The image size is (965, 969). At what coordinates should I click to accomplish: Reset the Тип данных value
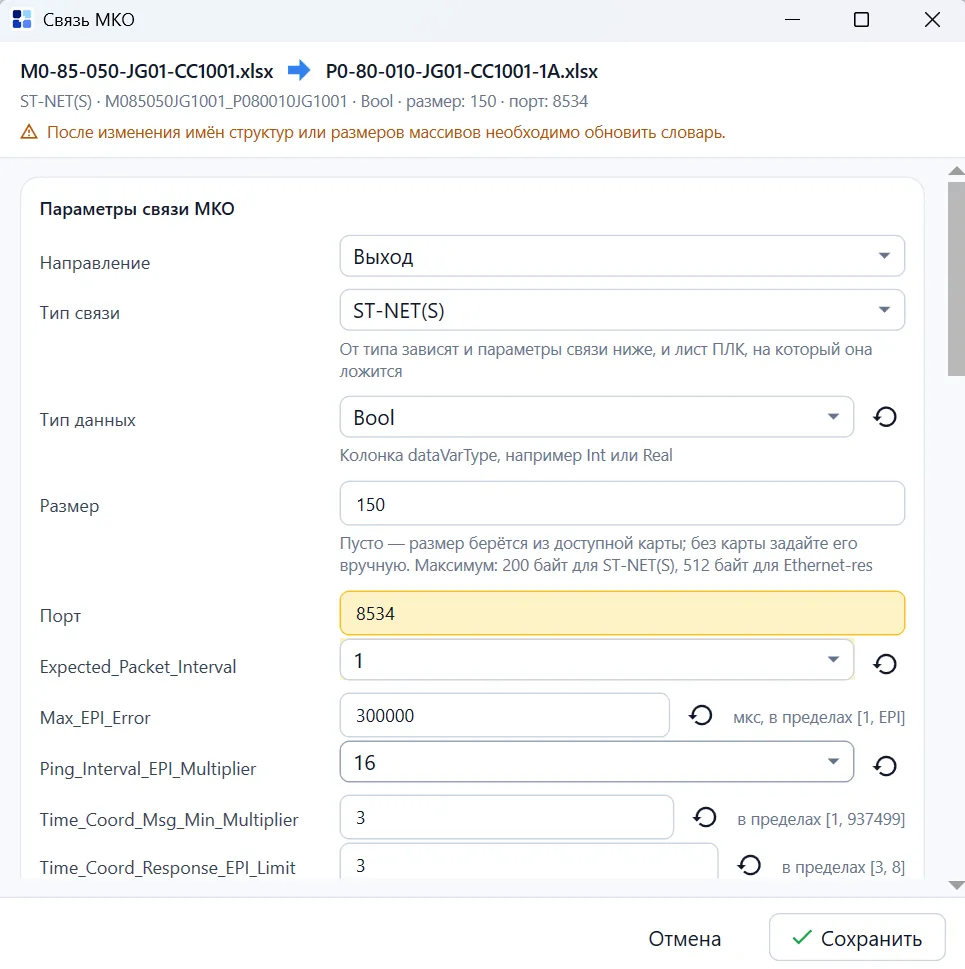click(885, 417)
